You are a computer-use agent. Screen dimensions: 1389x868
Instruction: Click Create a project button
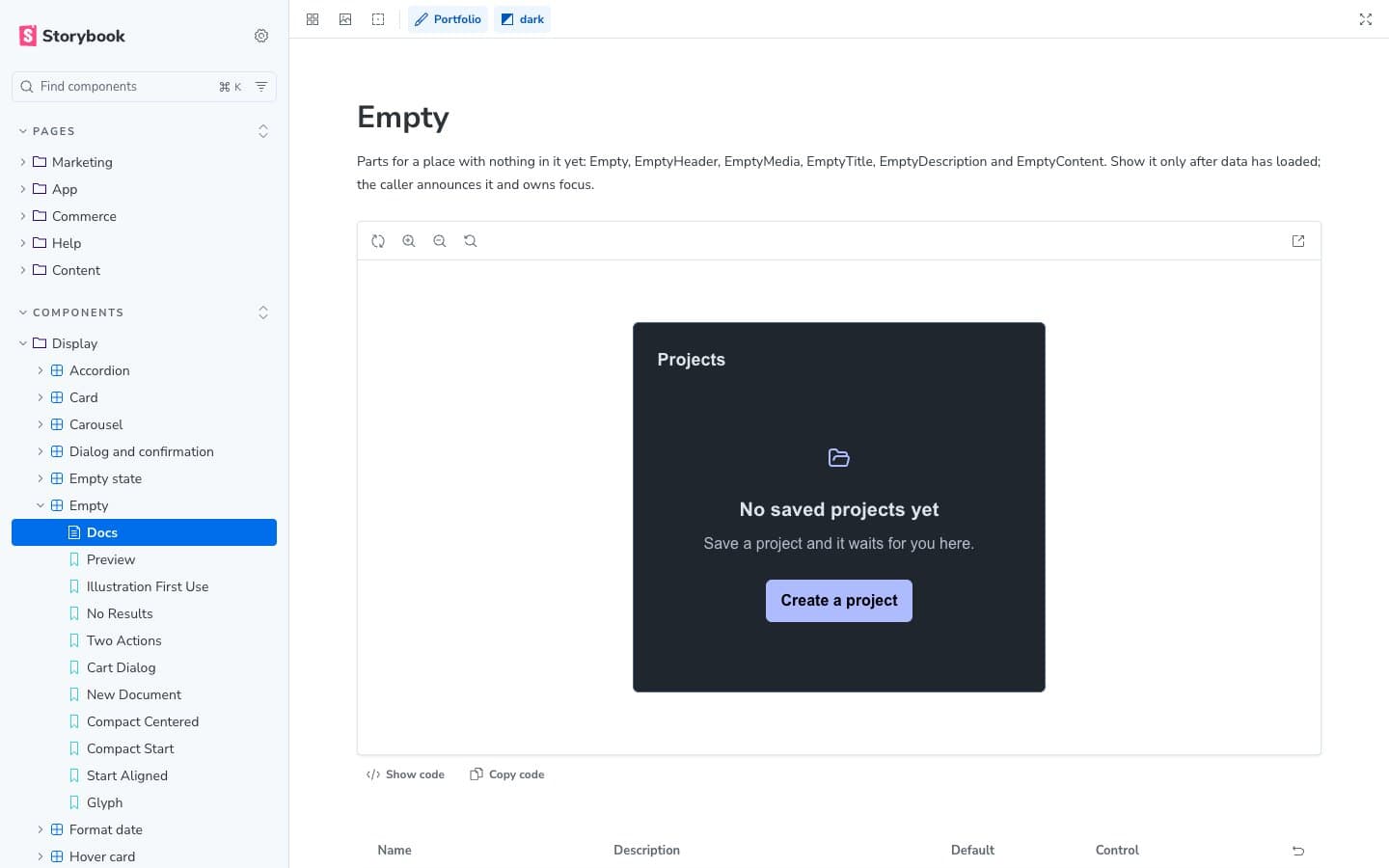839,601
